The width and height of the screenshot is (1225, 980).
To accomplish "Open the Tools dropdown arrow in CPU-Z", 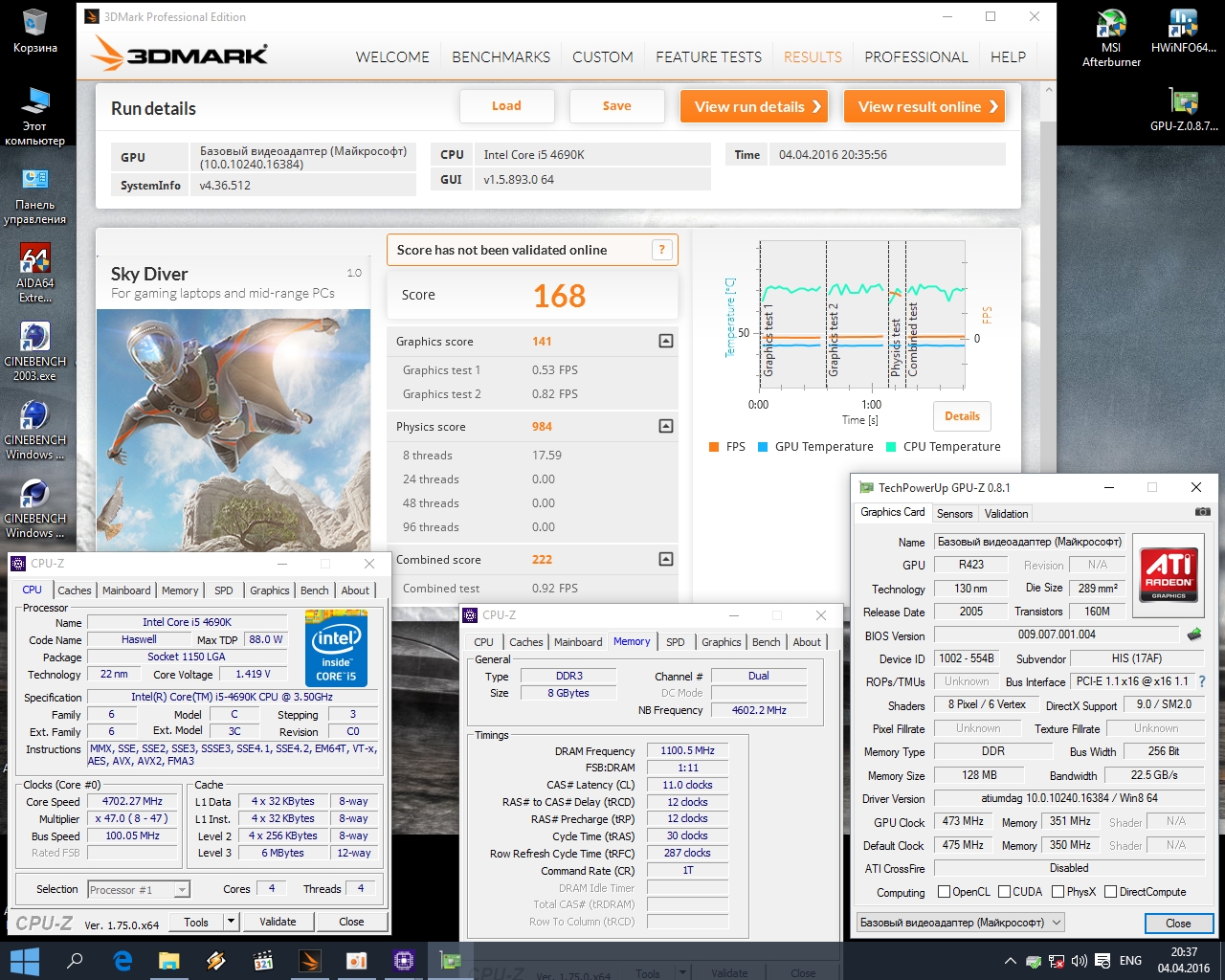I will [231, 922].
